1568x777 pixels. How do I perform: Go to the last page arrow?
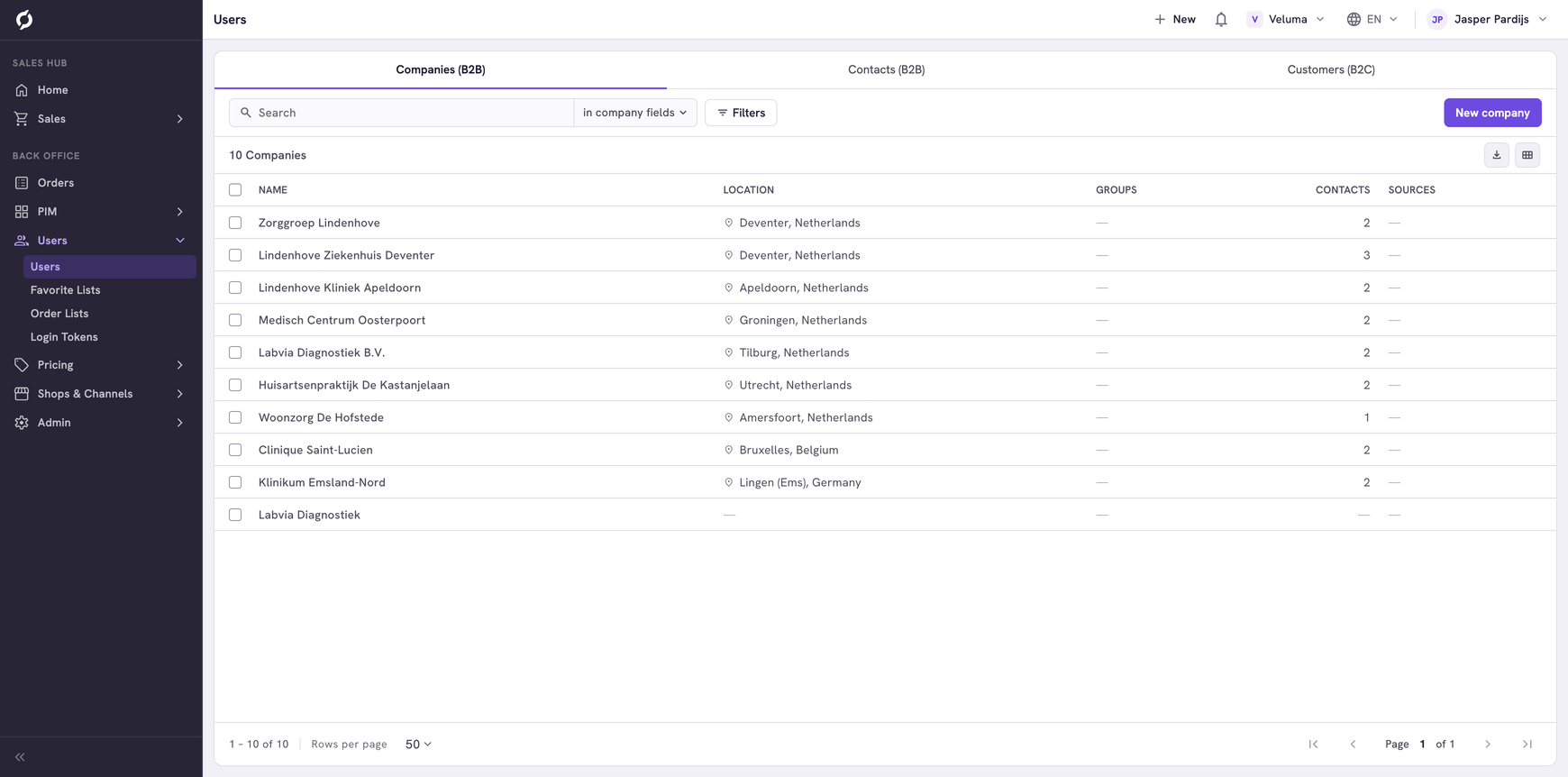[1527, 745]
